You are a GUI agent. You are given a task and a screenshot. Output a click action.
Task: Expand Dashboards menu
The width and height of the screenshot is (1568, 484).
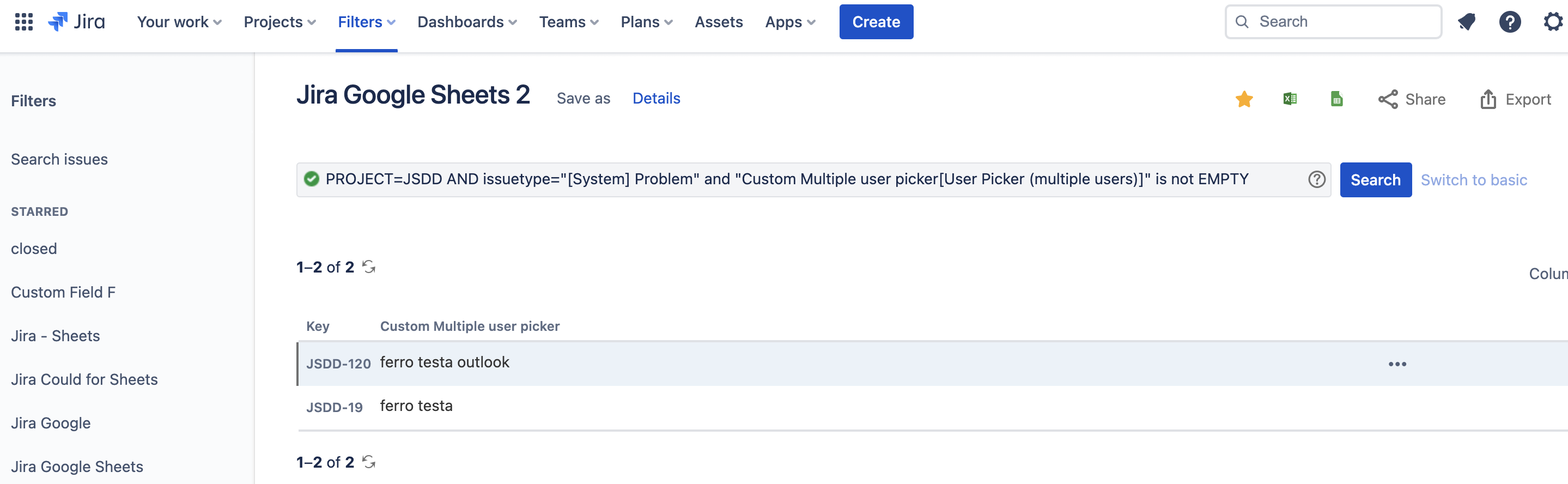467,22
